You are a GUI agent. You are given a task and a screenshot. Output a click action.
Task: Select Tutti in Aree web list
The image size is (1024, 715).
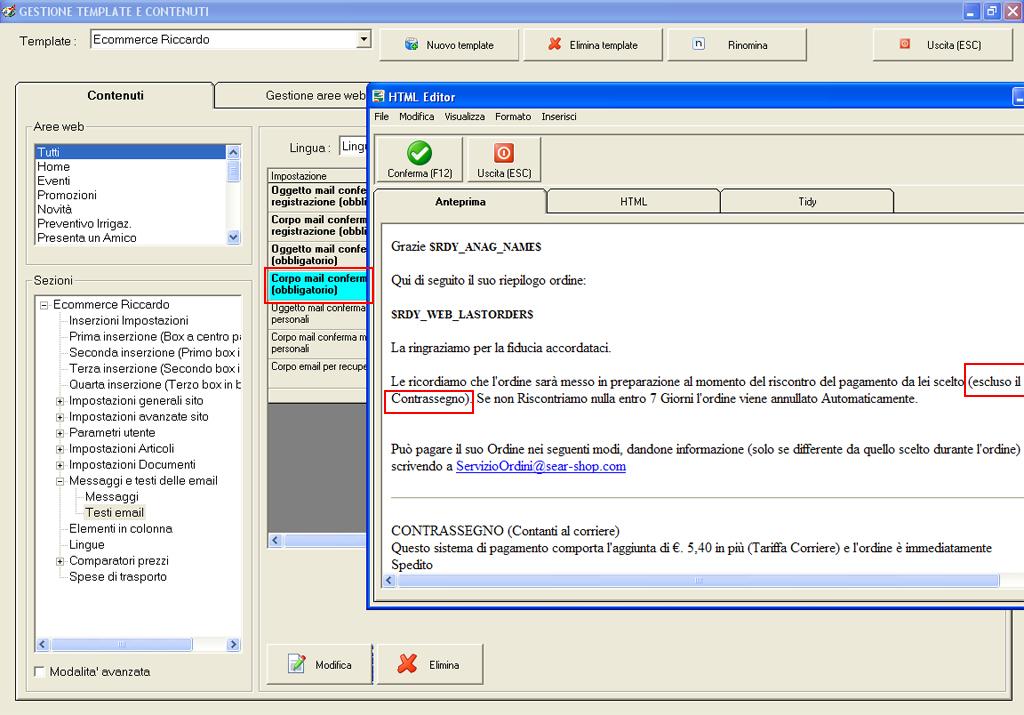pyautogui.click(x=130, y=152)
